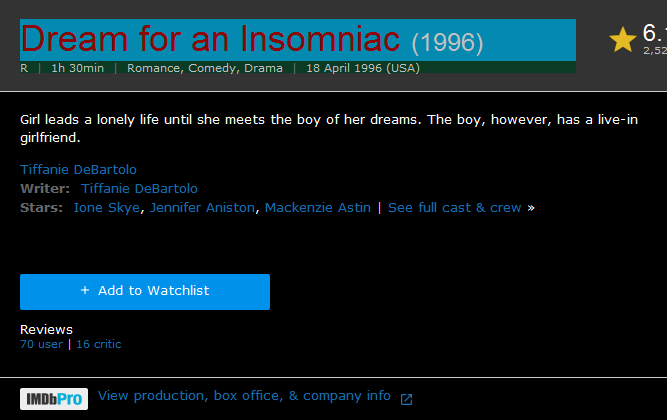Open the 16 critic reviews
667x420 pixels.
pyautogui.click(x=99, y=344)
